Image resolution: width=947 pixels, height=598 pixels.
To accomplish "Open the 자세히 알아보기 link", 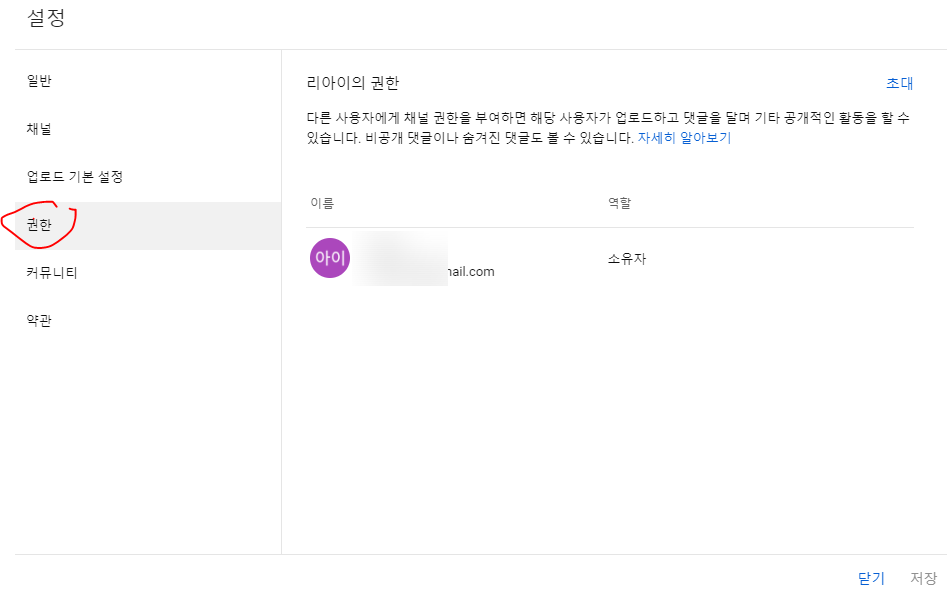I will [684, 138].
